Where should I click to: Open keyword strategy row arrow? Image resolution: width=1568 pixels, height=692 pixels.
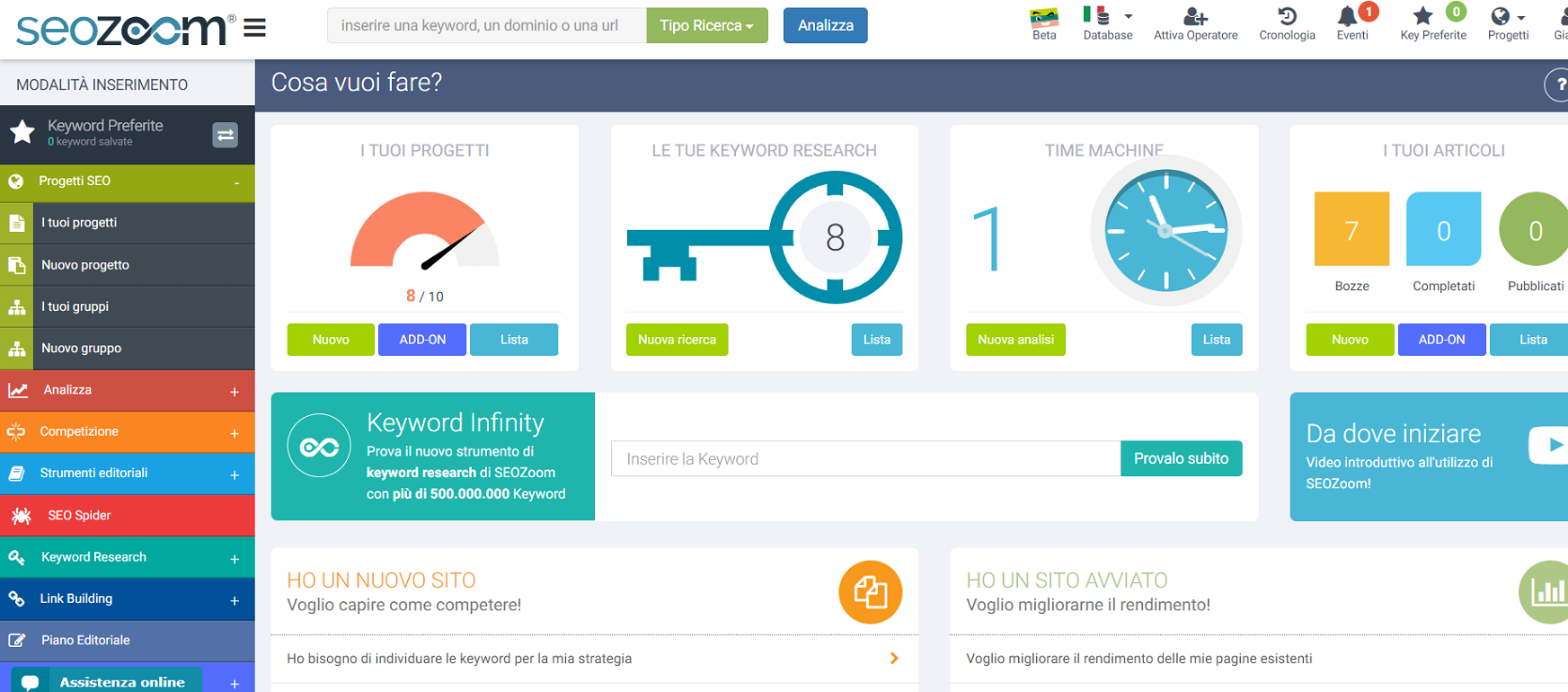(893, 659)
